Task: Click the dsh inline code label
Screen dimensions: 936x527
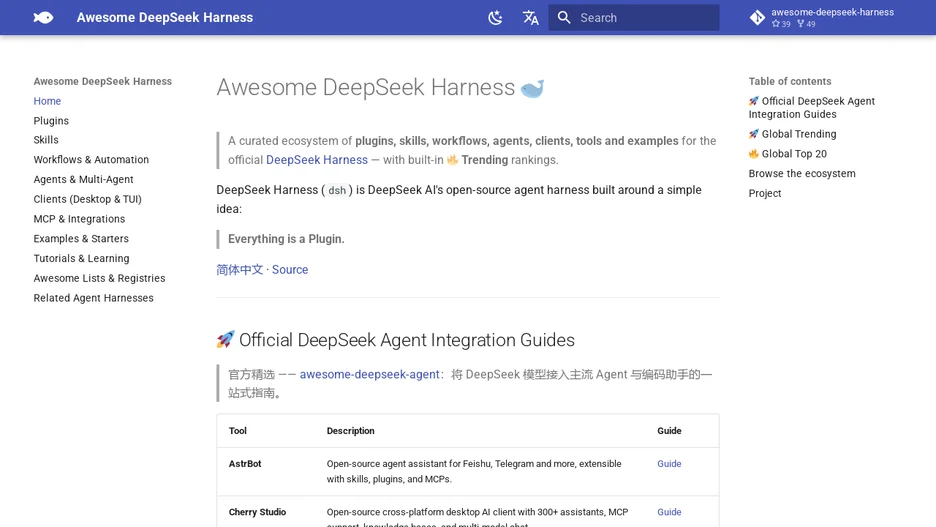Action: coord(337,190)
